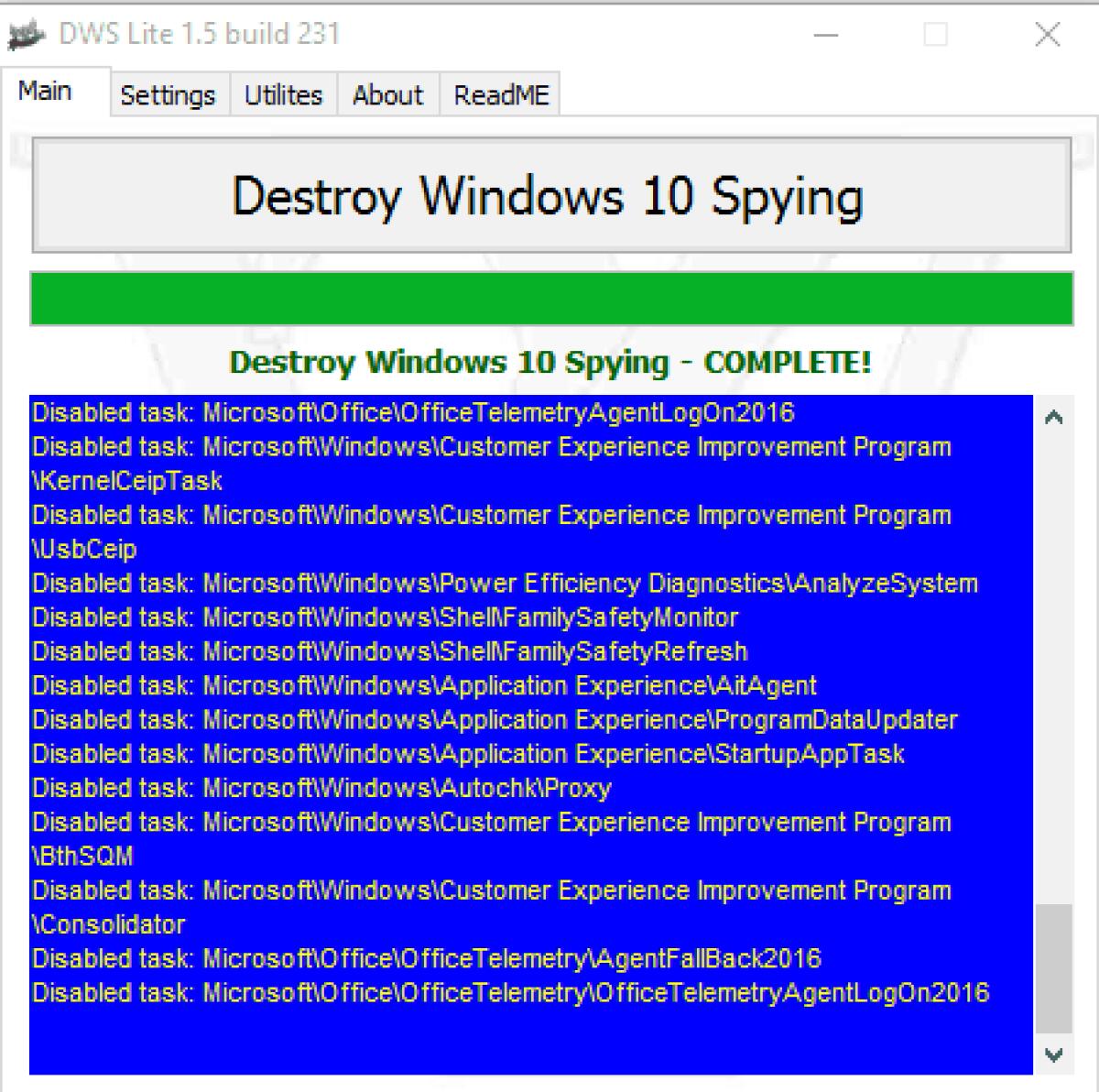Click the COMPLETE! status message

pyautogui.click(x=549, y=363)
